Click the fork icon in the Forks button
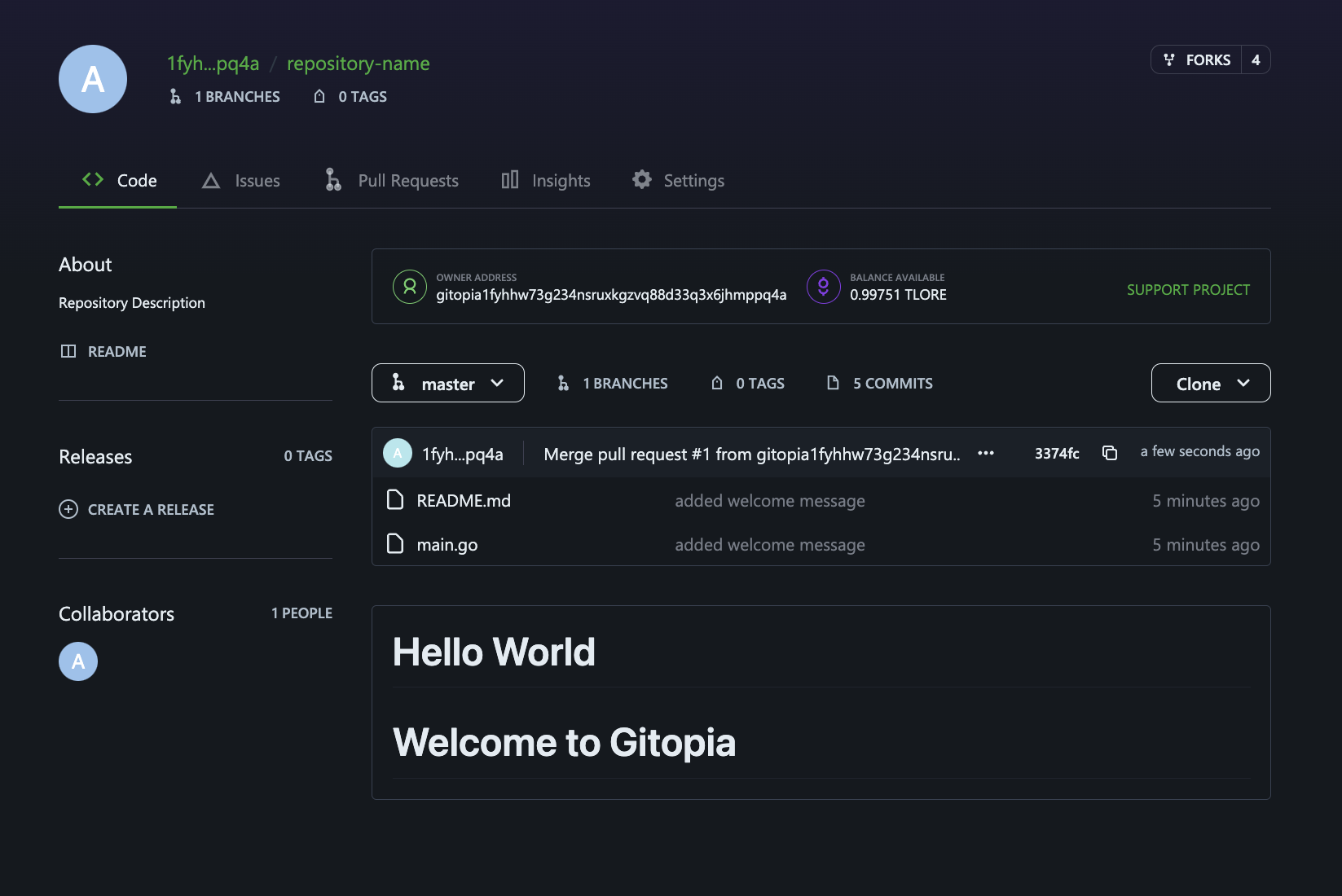This screenshot has width=1342, height=896. pyautogui.click(x=1169, y=59)
